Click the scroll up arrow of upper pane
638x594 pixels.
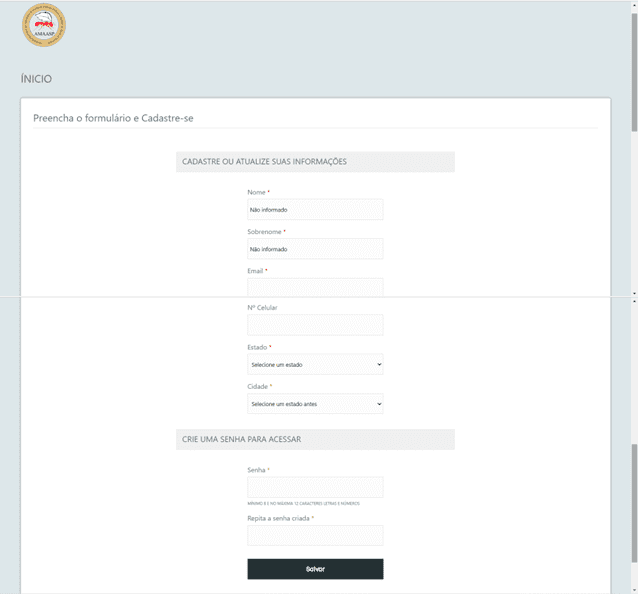pos(634,4)
